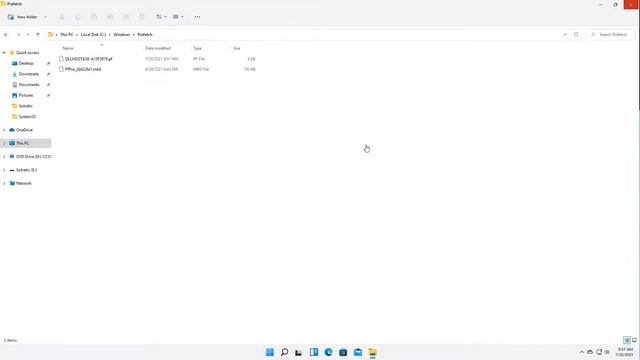
Task: Click File Explorer icon in the taskbar
Action: pos(372,352)
